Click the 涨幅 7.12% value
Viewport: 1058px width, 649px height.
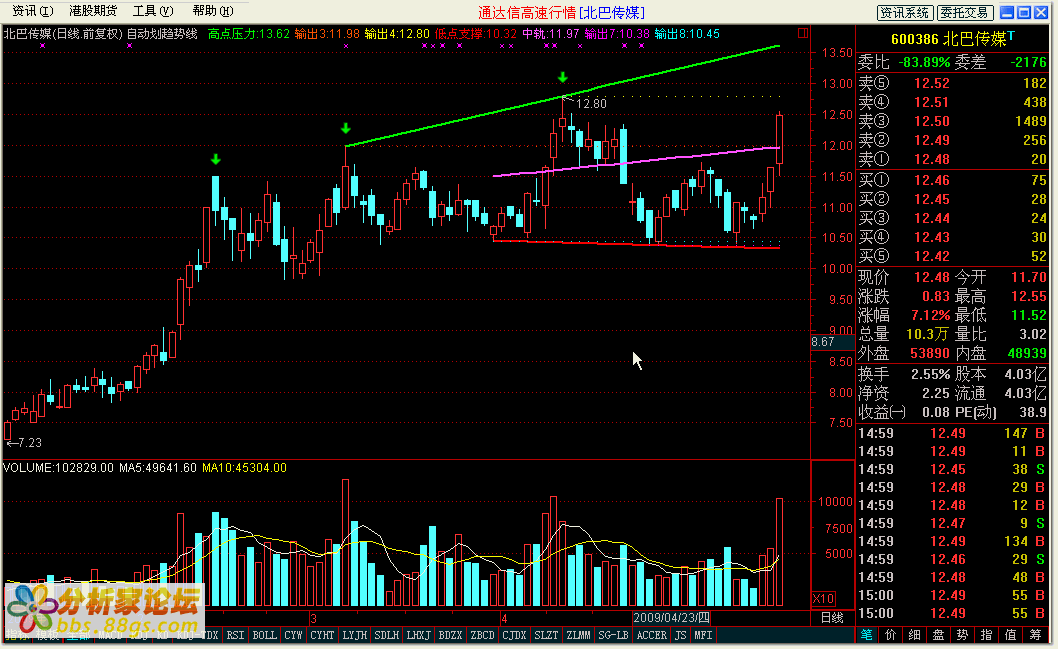coord(930,315)
